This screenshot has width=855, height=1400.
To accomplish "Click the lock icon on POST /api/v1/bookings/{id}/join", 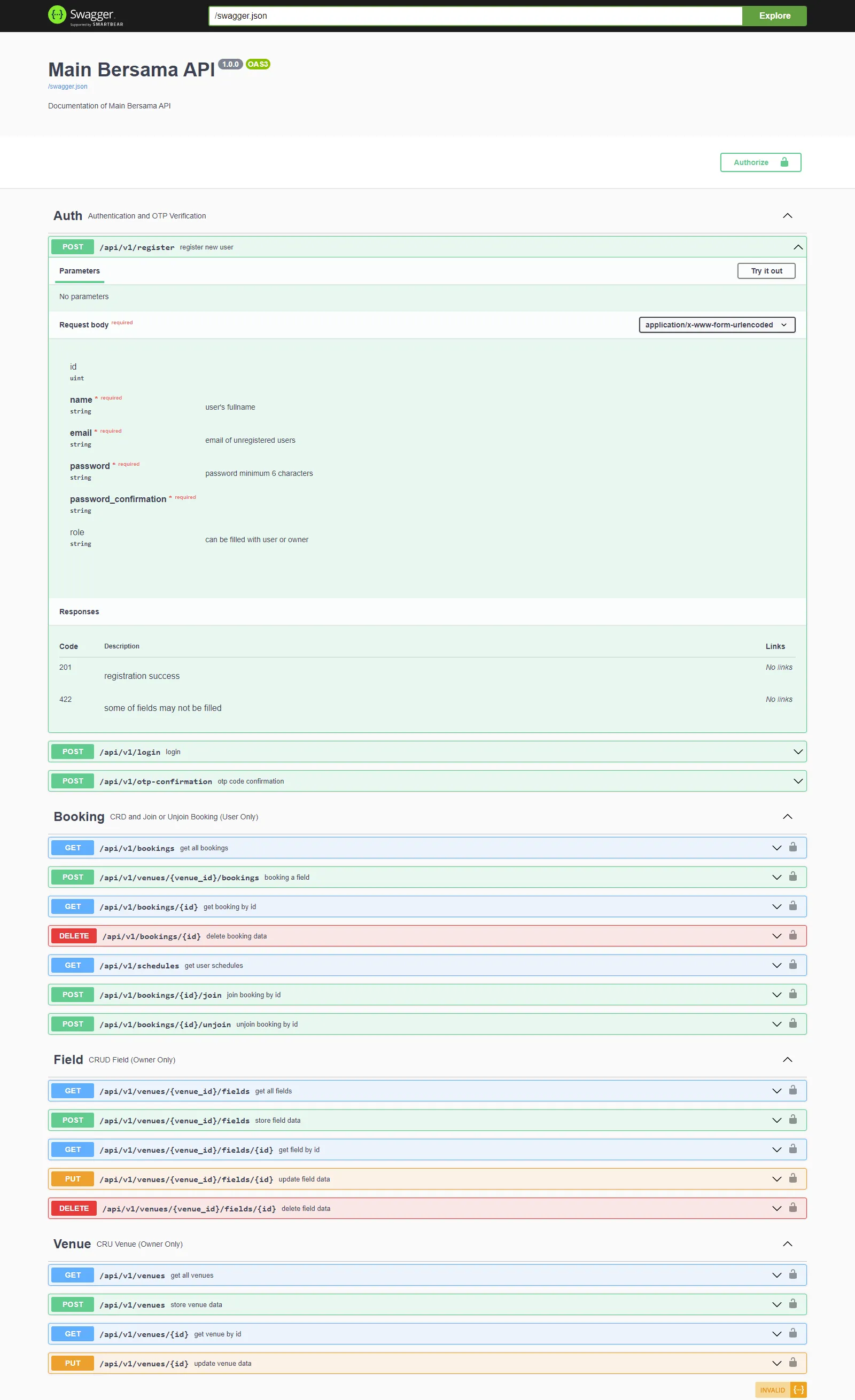I will pyautogui.click(x=792, y=995).
